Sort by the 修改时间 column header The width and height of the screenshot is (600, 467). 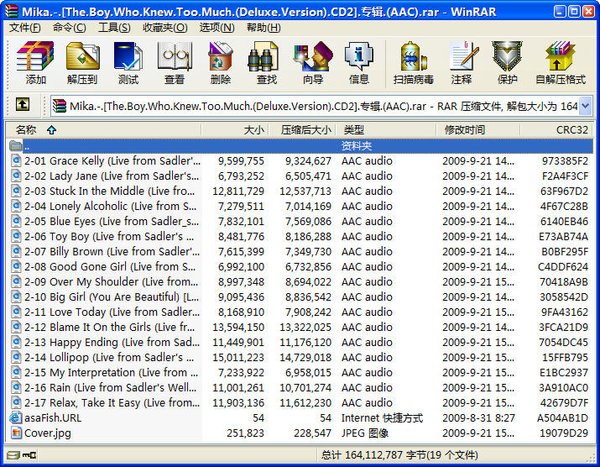tap(478, 130)
